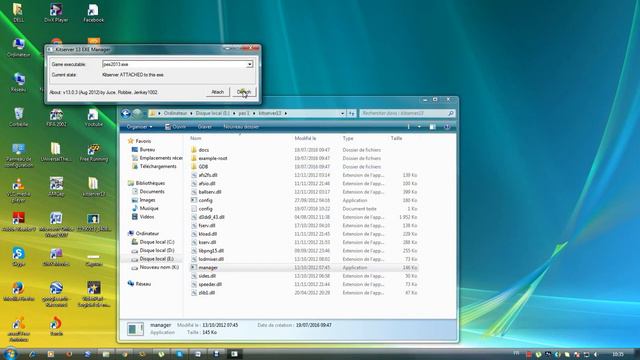Screen dimensions: 640x360
Task: Launch the FIFA 2002 desktop shortcut
Action: click(56, 117)
